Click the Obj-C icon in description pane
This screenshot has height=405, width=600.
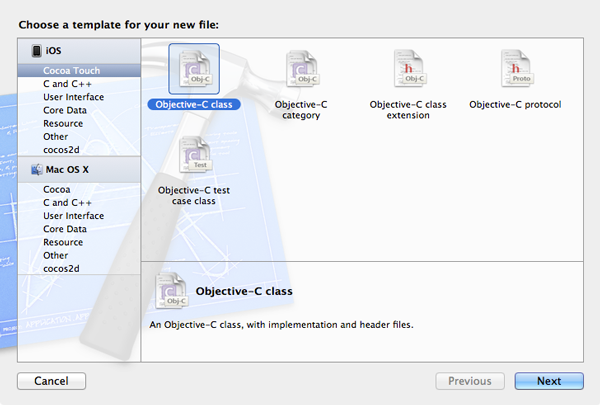[171, 291]
